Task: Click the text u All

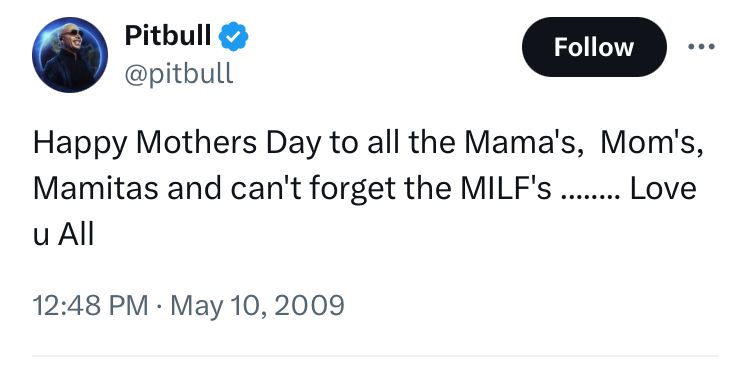Action: click(x=63, y=234)
